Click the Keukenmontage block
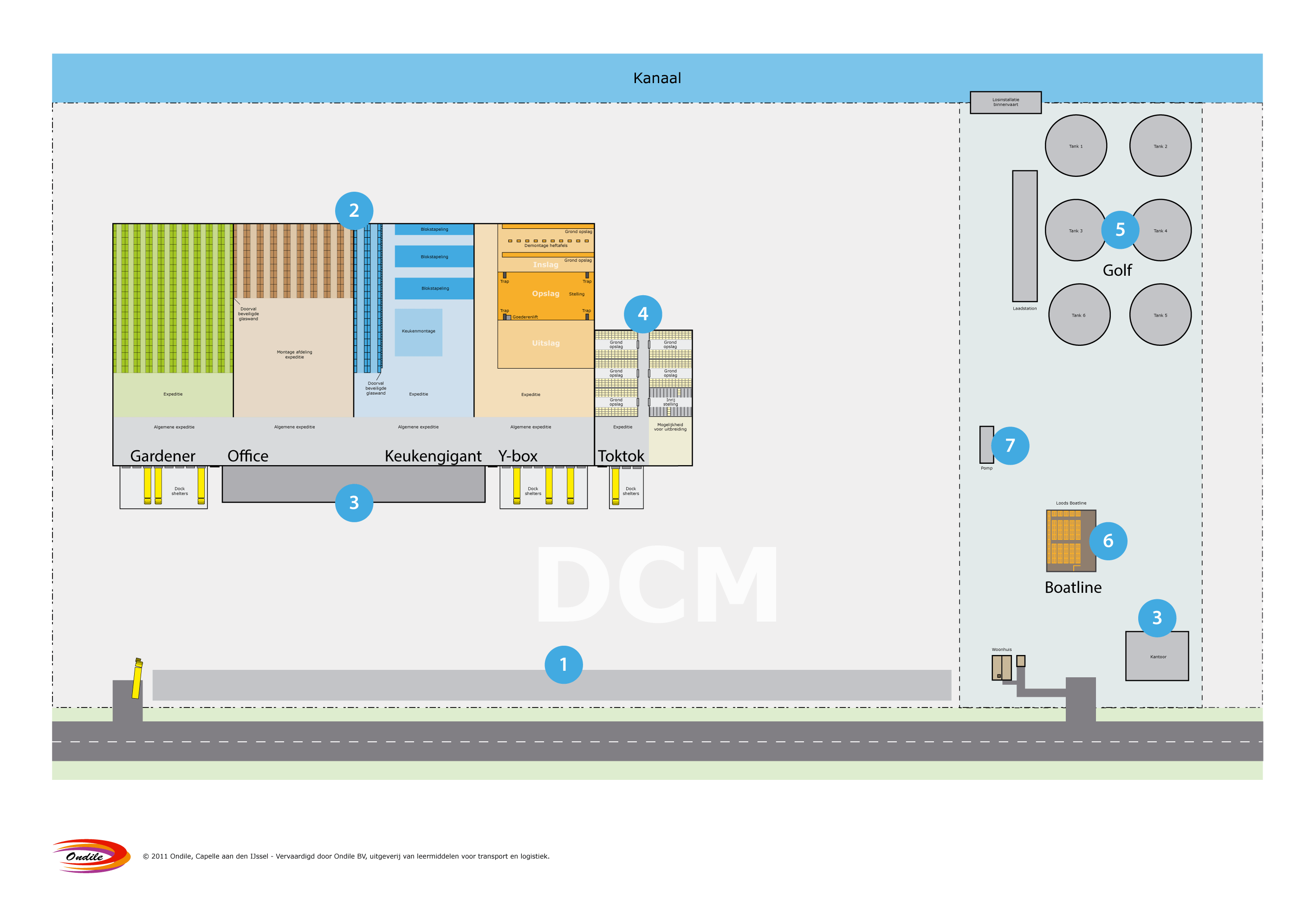The width and height of the screenshot is (1316, 921). click(418, 332)
